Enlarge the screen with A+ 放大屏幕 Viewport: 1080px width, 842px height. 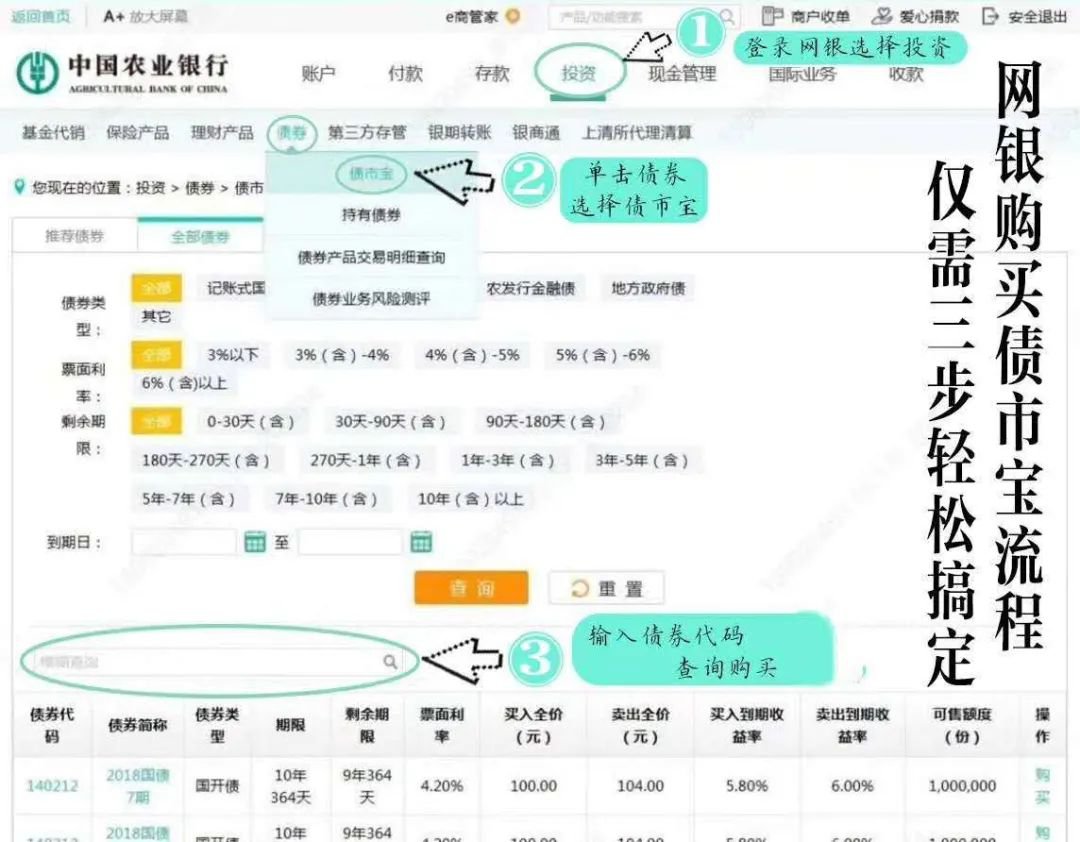point(145,16)
